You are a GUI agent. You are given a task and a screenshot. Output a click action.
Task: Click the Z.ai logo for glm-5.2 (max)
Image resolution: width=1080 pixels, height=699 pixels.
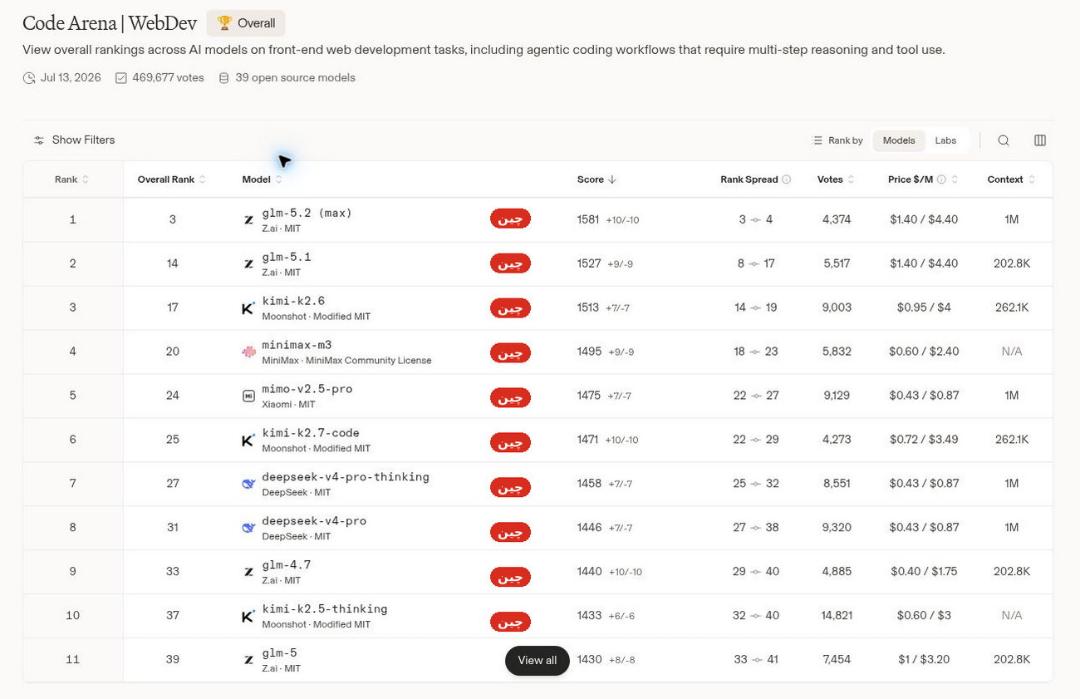(249, 220)
